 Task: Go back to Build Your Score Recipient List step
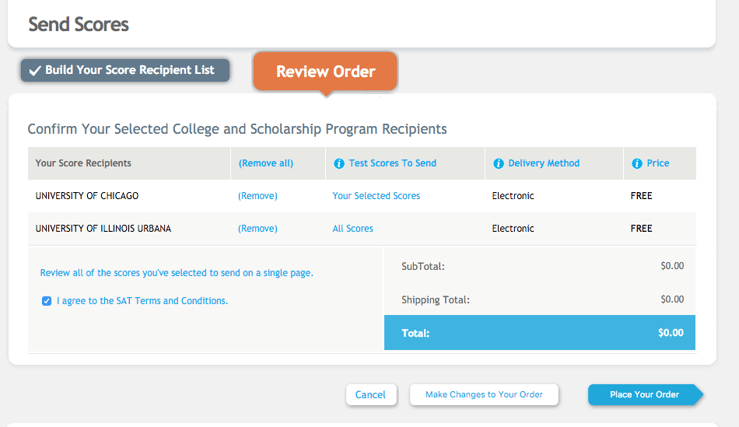coord(125,70)
